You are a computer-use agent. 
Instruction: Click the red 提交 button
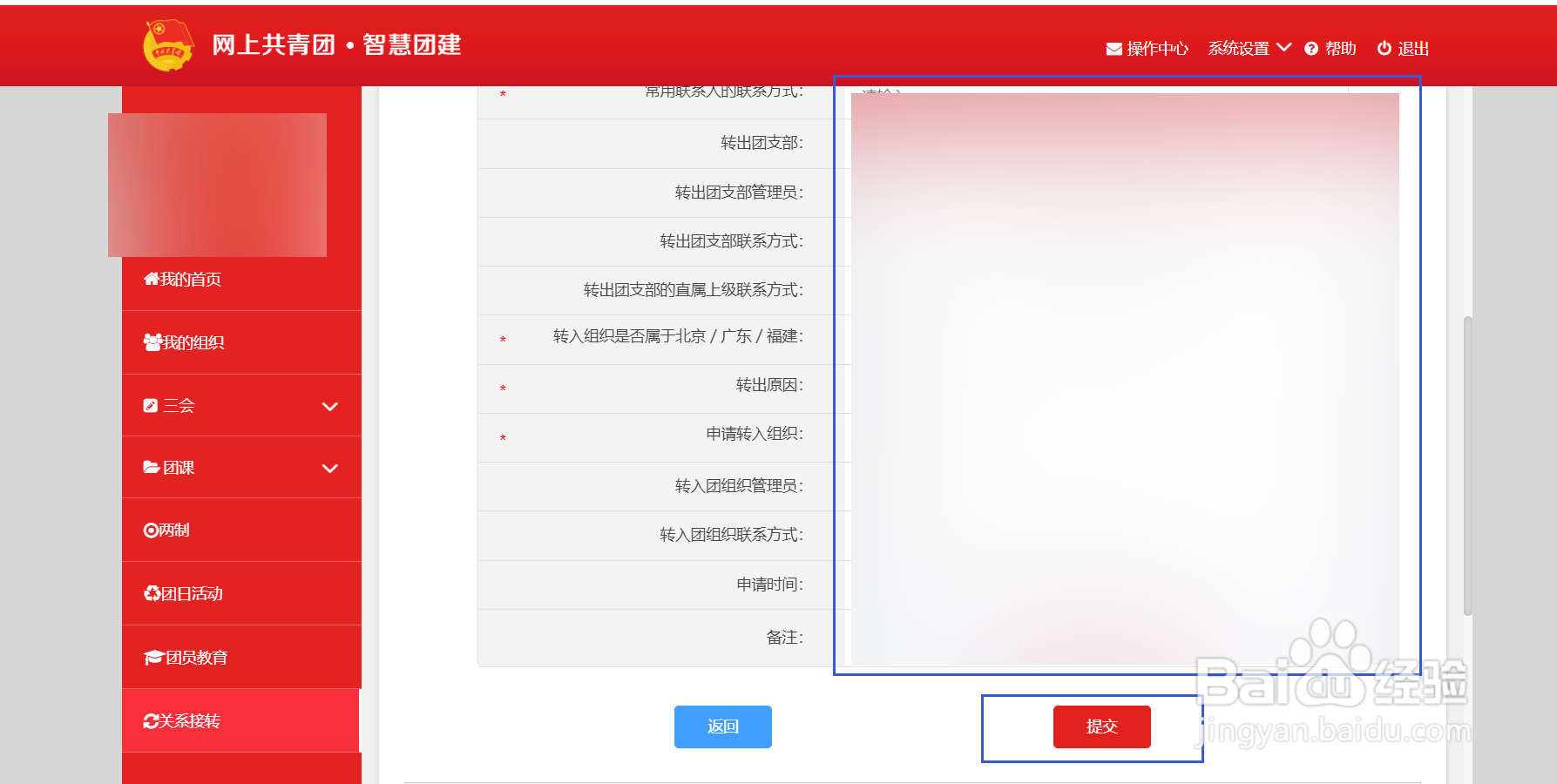1102,727
